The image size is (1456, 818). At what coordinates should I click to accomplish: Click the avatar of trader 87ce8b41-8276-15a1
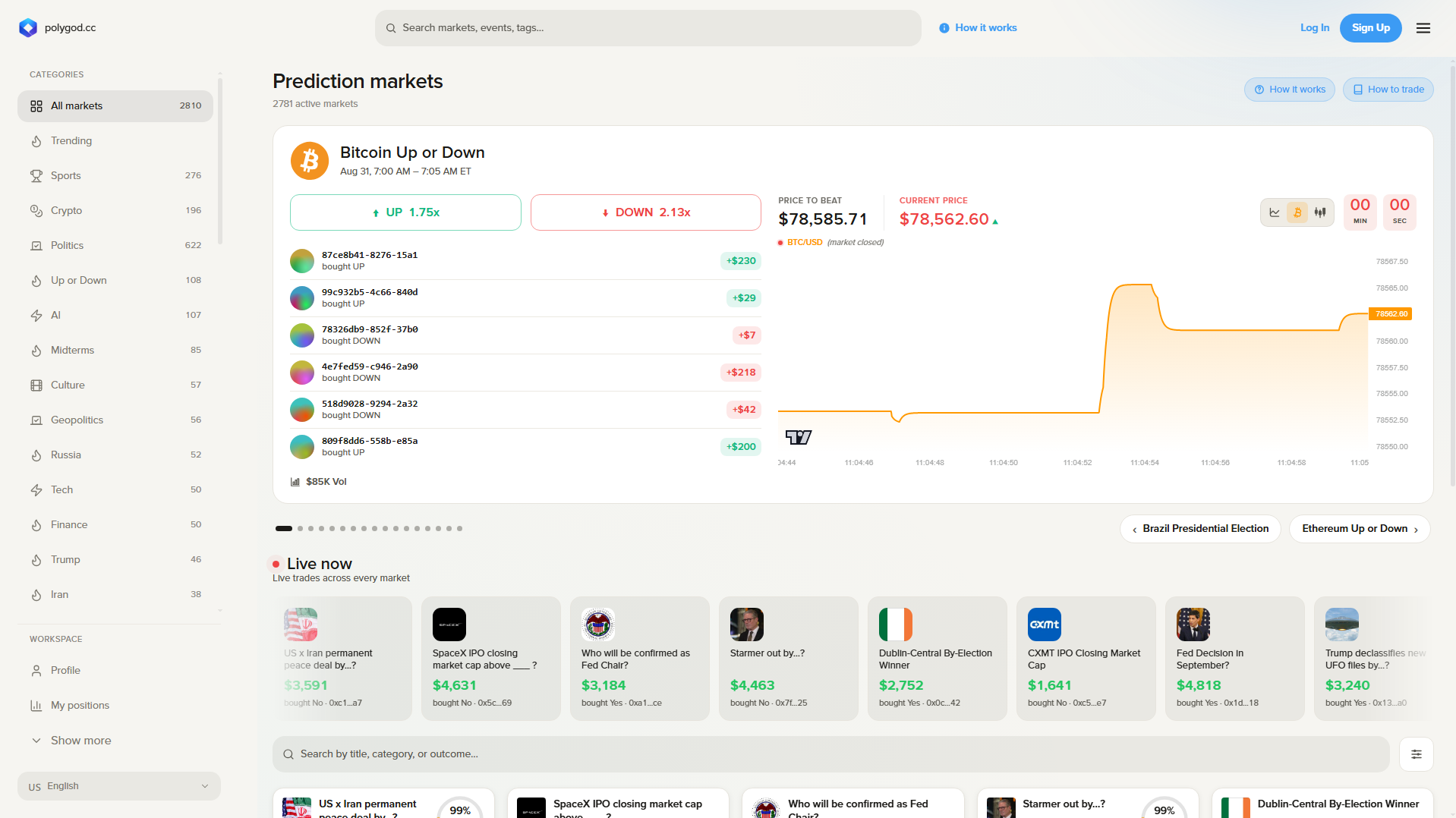point(302,261)
